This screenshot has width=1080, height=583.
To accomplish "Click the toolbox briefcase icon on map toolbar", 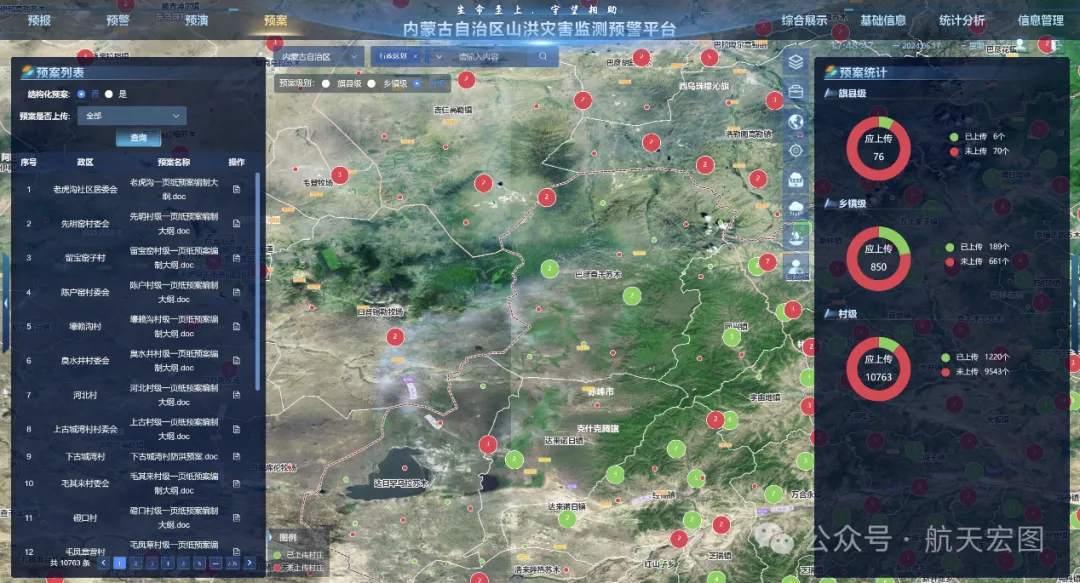I will [x=796, y=91].
